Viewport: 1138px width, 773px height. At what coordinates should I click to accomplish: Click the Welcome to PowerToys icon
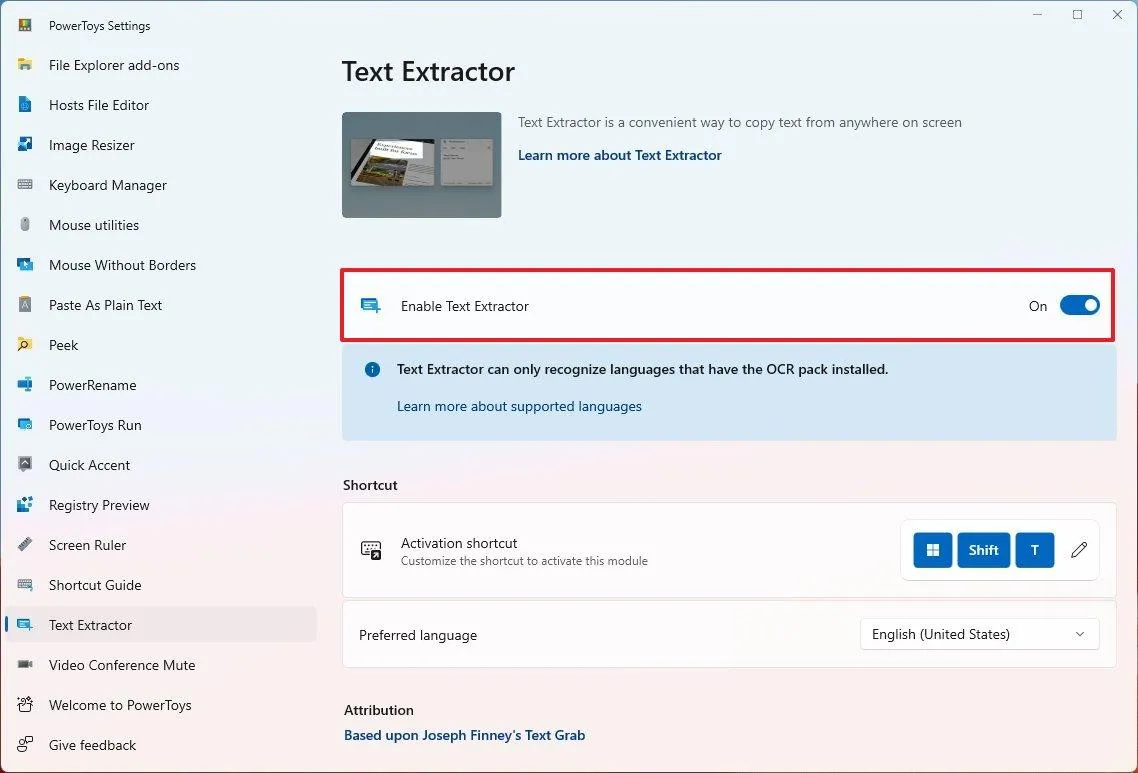25,704
